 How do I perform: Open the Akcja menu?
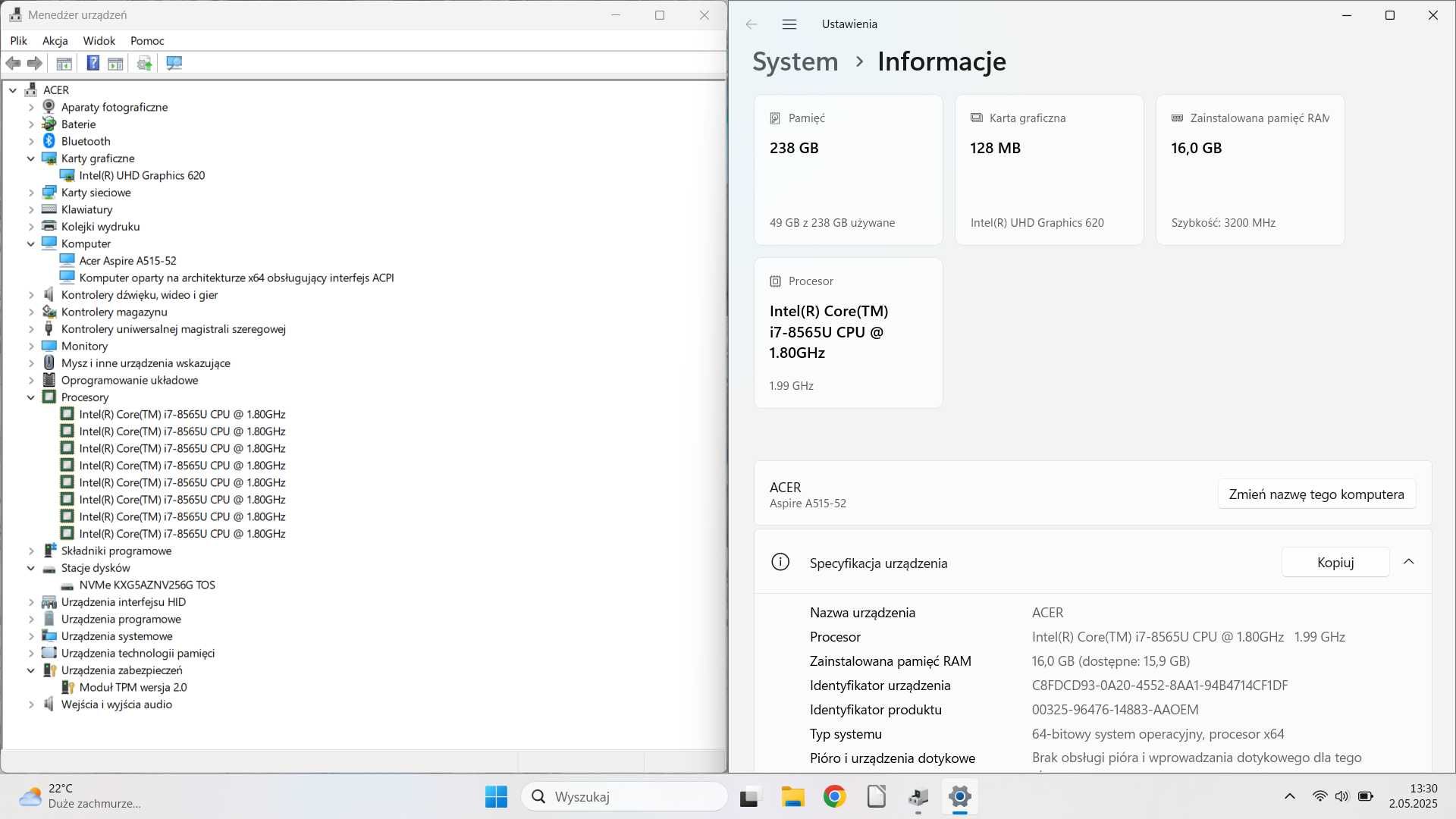tap(55, 41)
